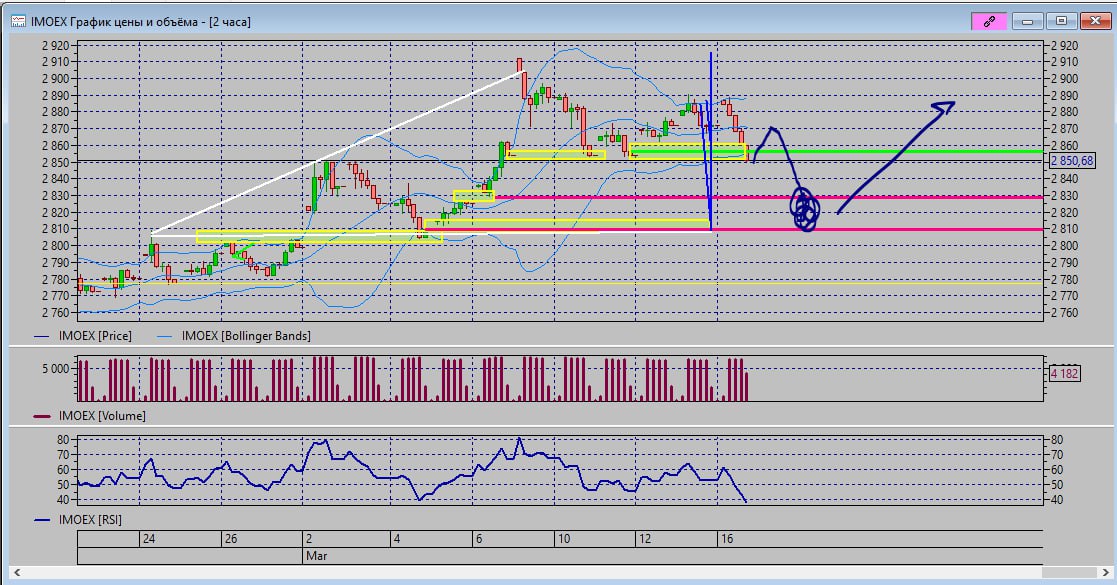Click the Mar month label on time axis
This screenshot has height=585, width=1117.
(315, 554)
